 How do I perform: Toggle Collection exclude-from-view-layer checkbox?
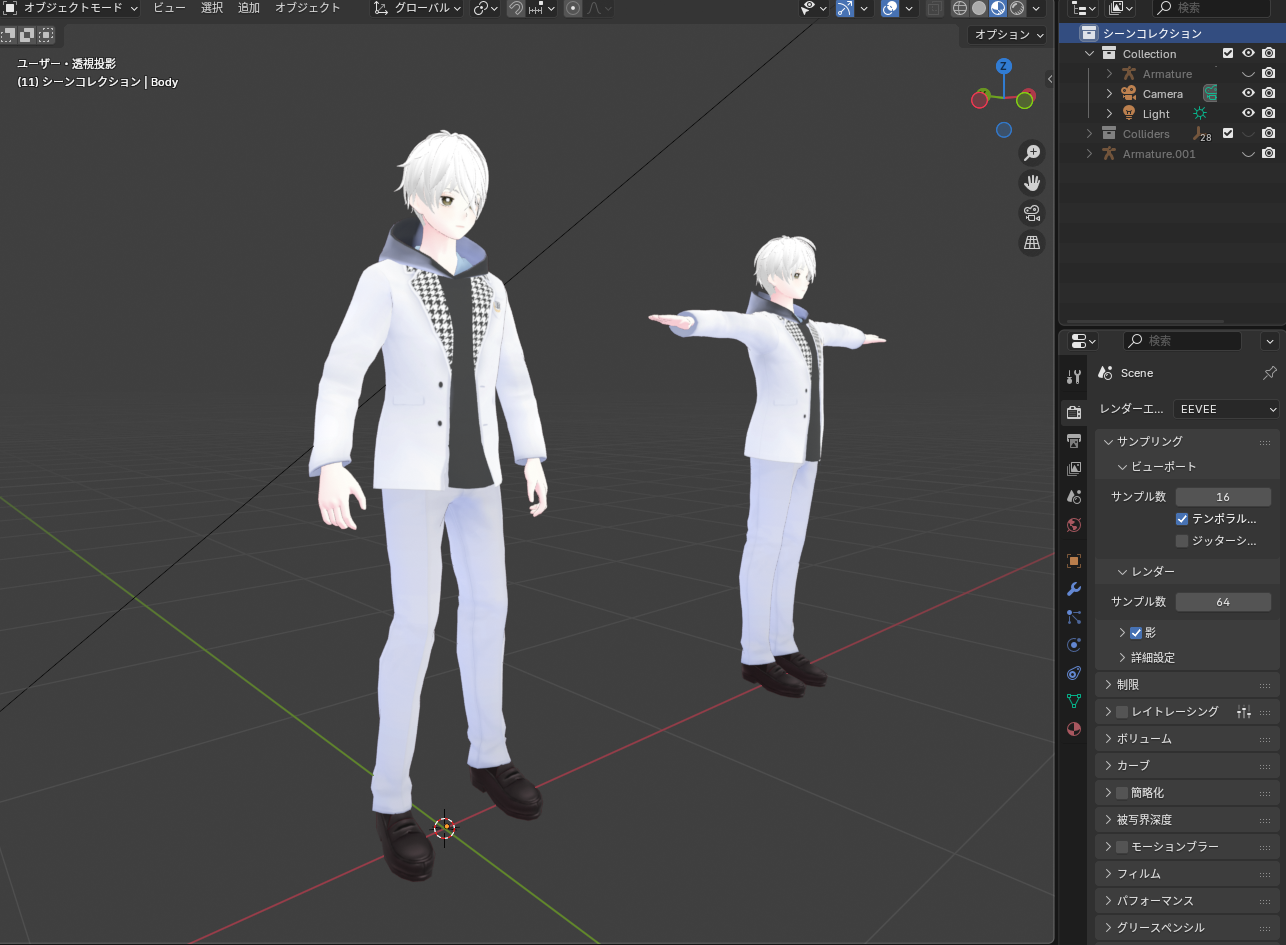(1228, 54)
